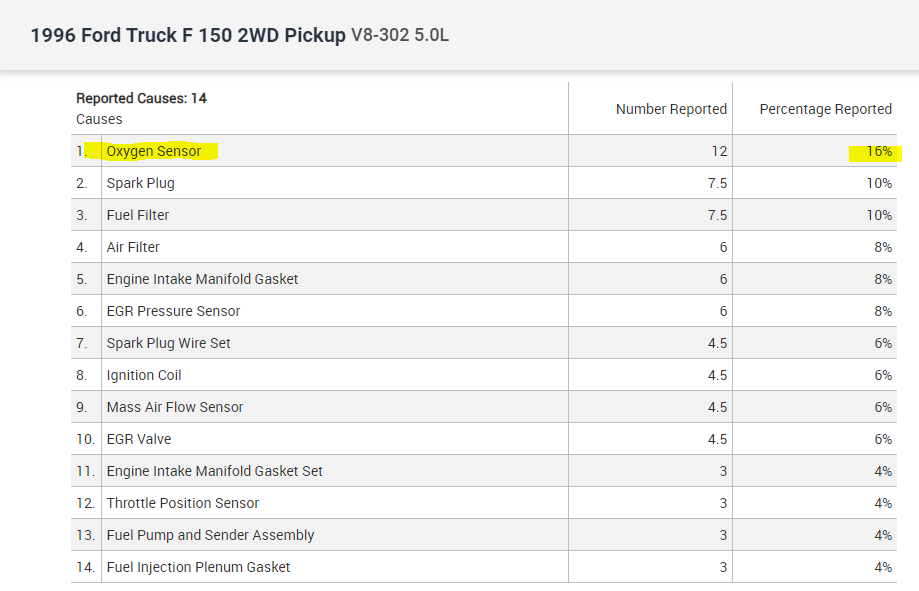Click EGR Pressure Sensor entry

click(173, 311)
